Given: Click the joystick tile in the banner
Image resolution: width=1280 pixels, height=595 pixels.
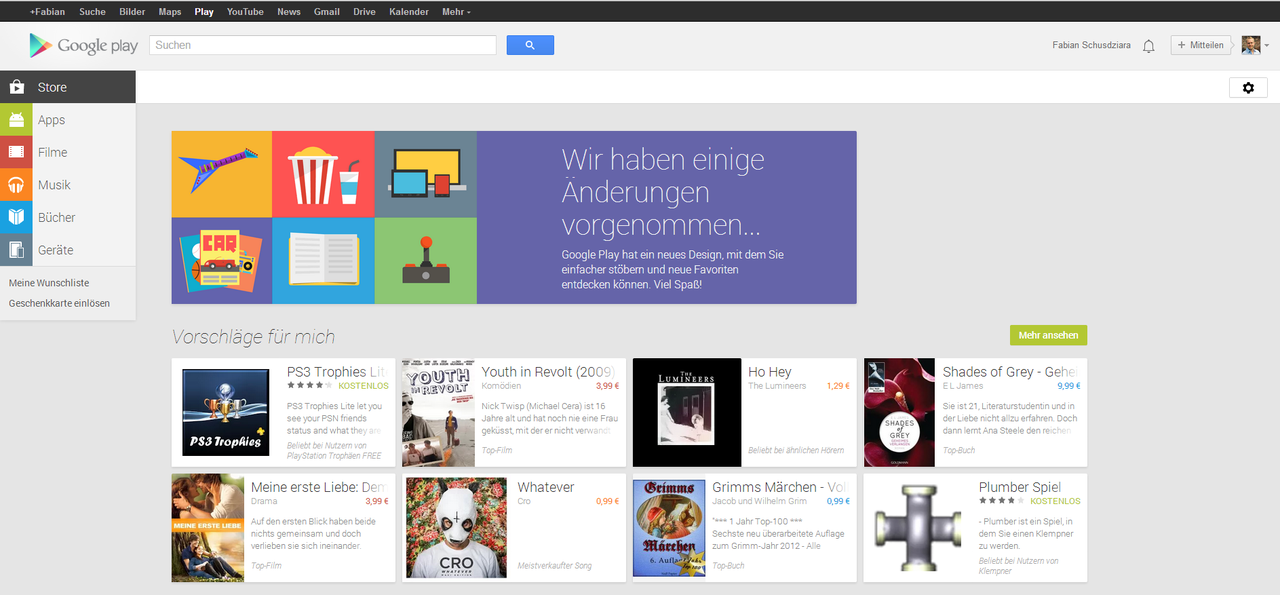Looking at the screenshot, I should 426,260.
